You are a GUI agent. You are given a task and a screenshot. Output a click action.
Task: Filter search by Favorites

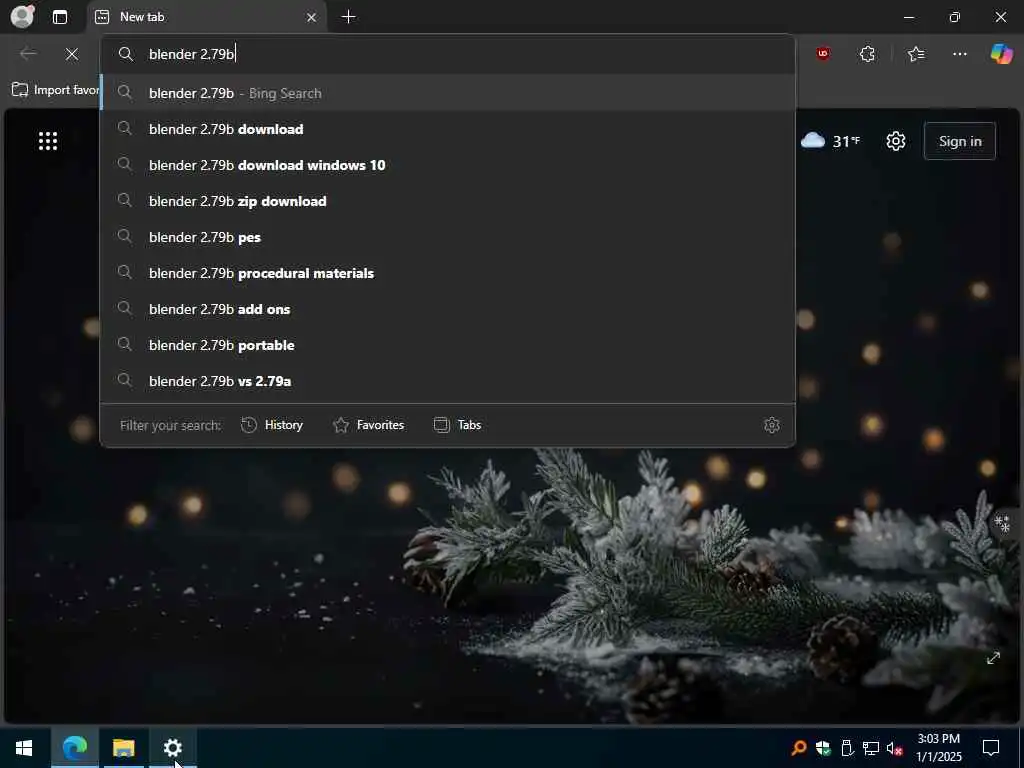pos(368,425)
